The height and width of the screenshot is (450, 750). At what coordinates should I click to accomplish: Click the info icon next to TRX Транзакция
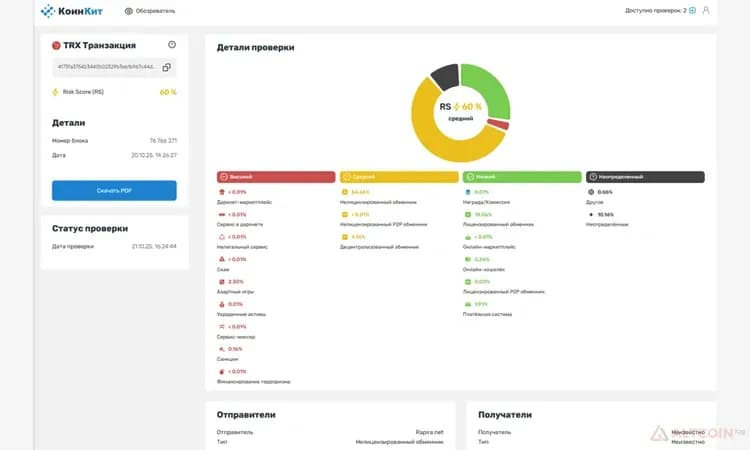point(172,44)
